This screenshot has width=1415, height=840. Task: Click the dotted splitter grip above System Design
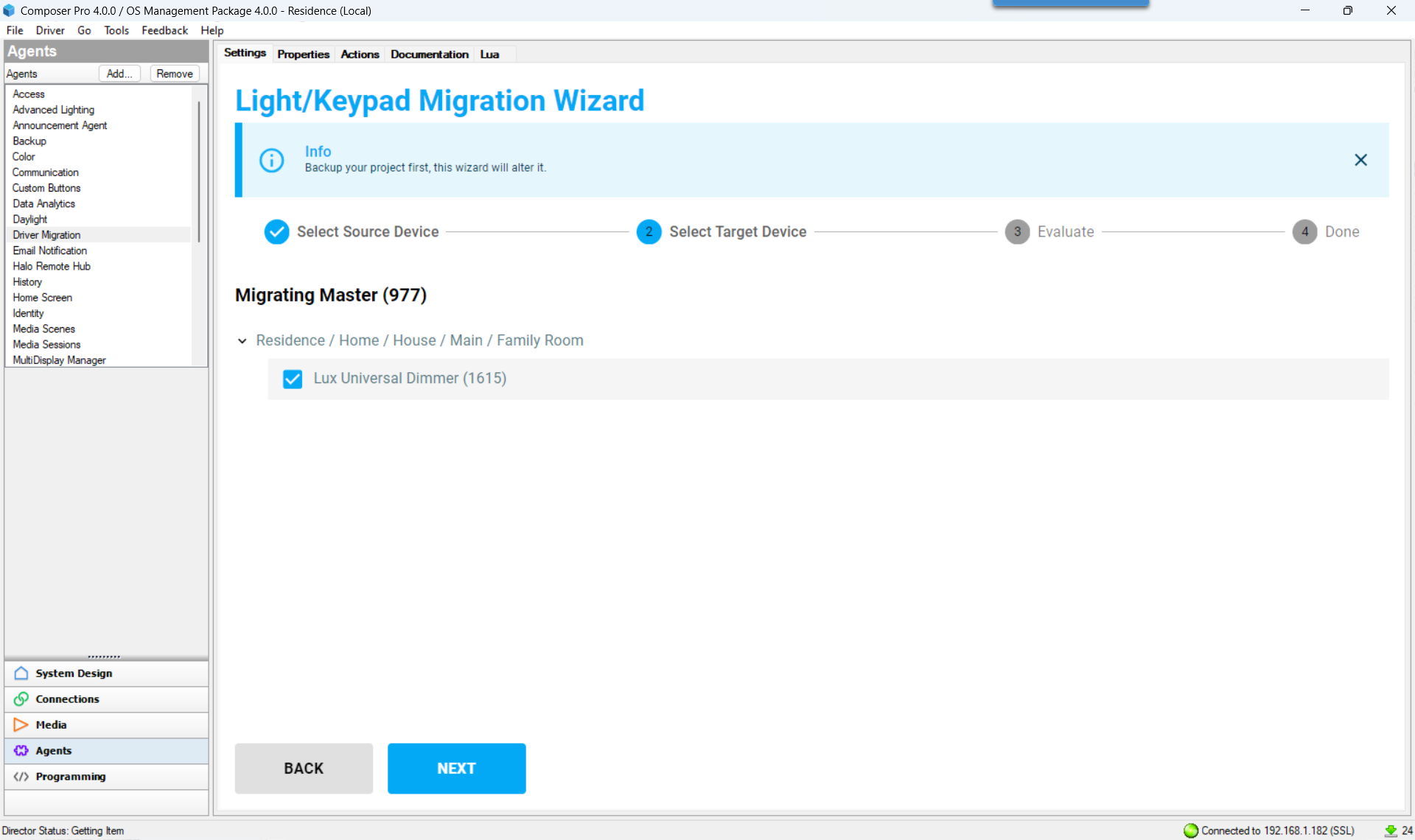coord(104,656)
